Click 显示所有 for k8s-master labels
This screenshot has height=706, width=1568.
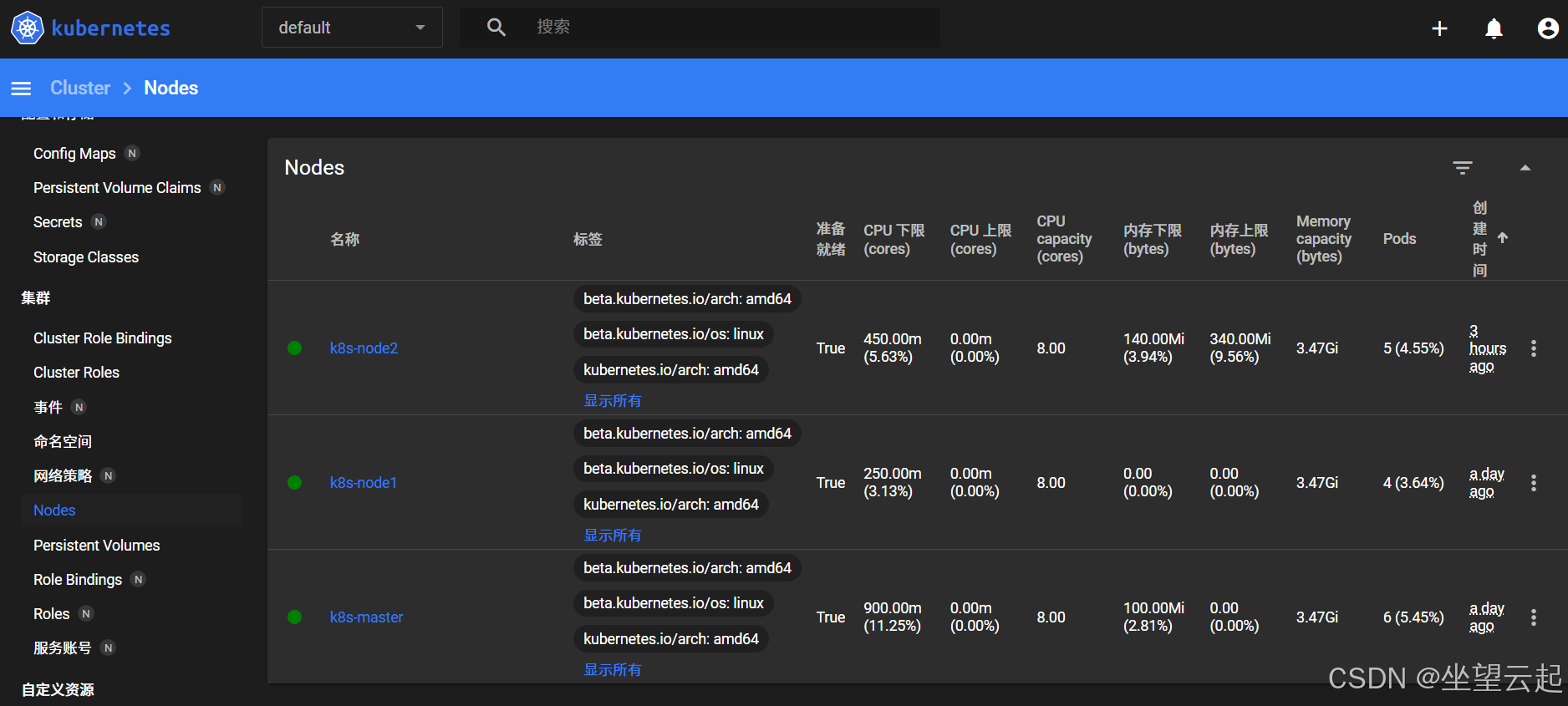(x=613, y=670)
